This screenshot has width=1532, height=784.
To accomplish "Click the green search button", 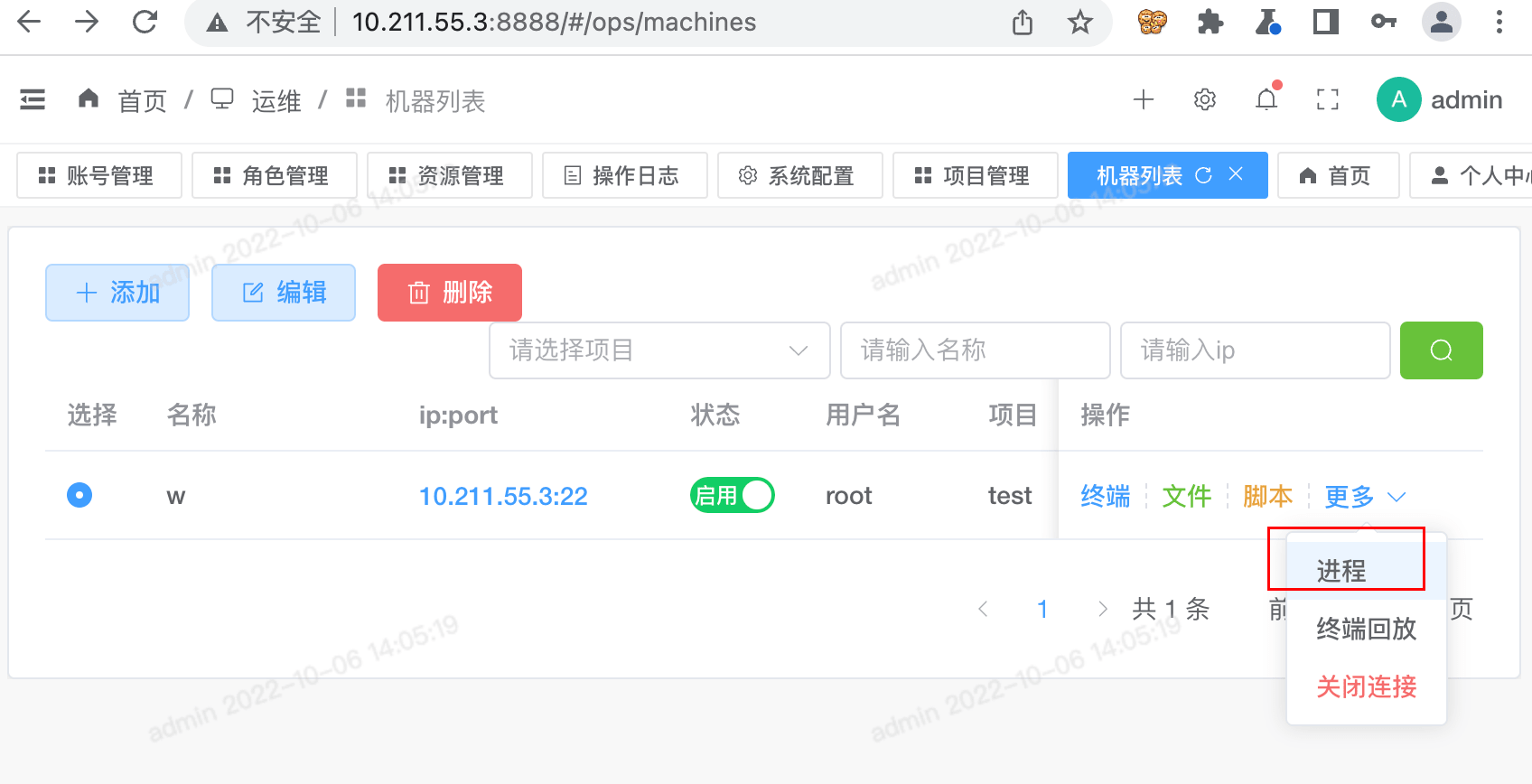I will [x=1441, y=350].
